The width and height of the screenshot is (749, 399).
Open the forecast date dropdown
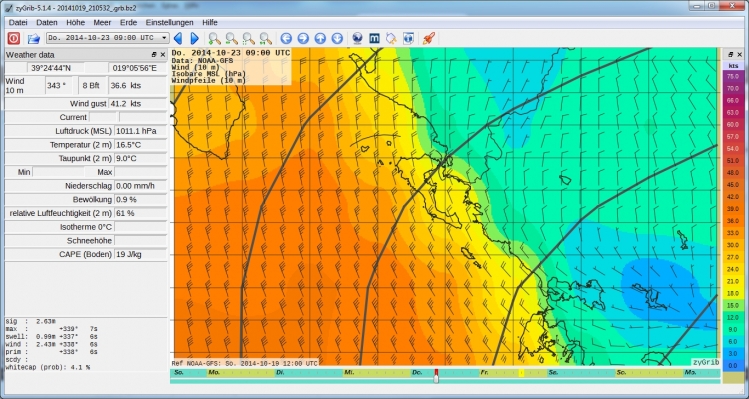pyautogui.click(x=108, y=38)
